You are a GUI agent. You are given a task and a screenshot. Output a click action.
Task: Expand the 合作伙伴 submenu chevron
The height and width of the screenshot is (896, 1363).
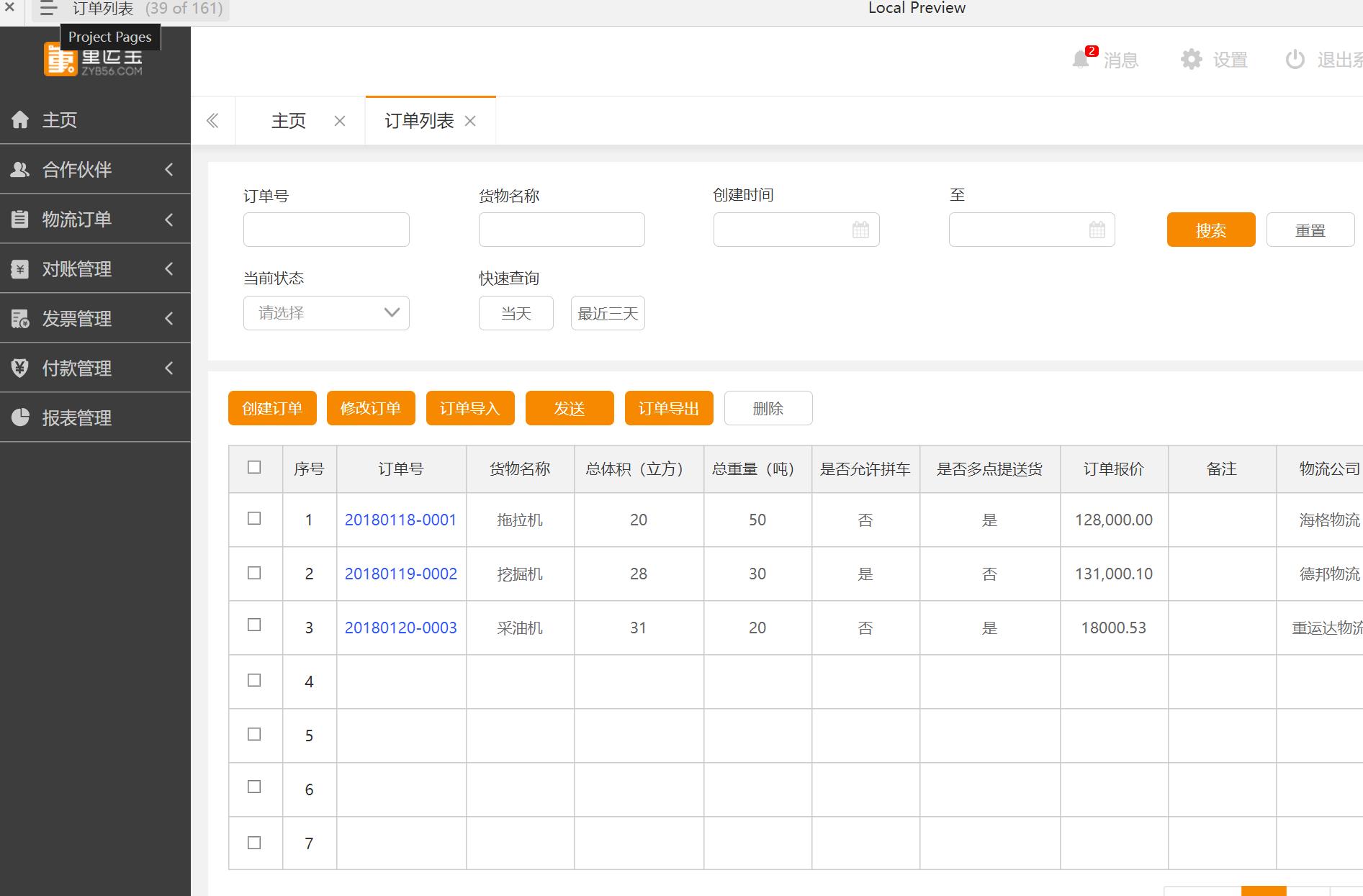pyautogui.click(x=169, y=169)
